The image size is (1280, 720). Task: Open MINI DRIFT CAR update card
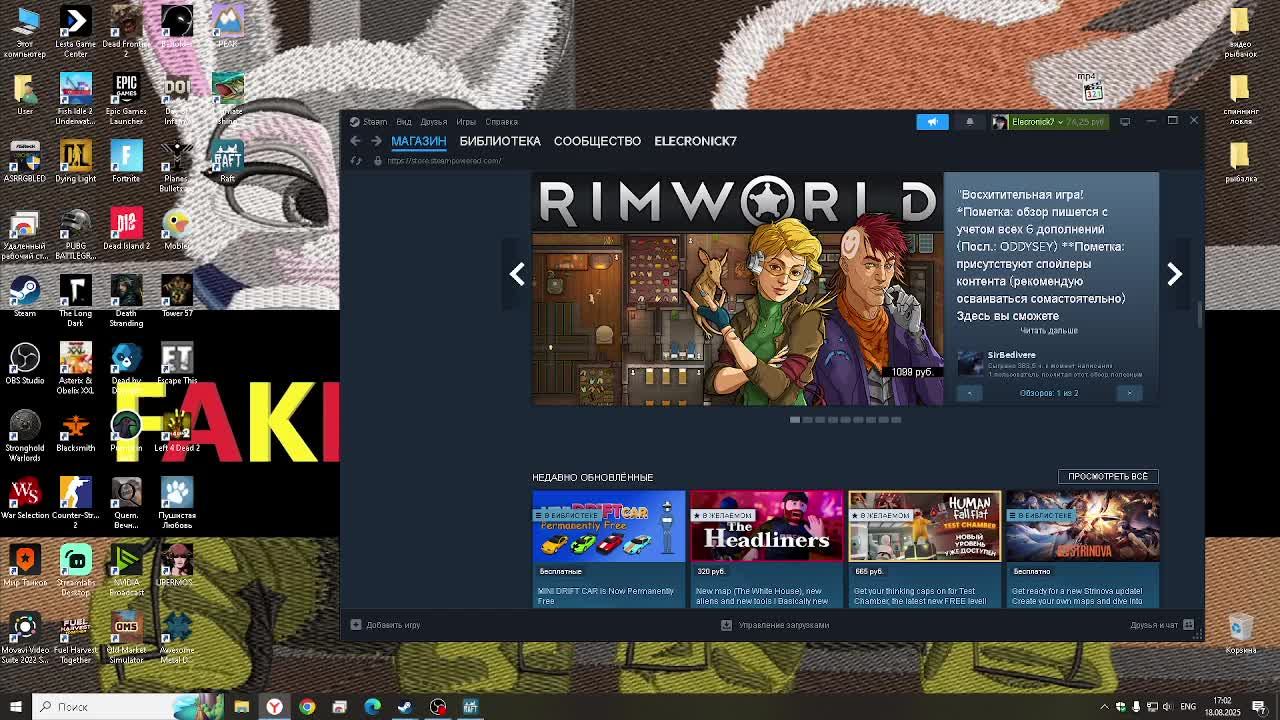(x=608, y=548)
